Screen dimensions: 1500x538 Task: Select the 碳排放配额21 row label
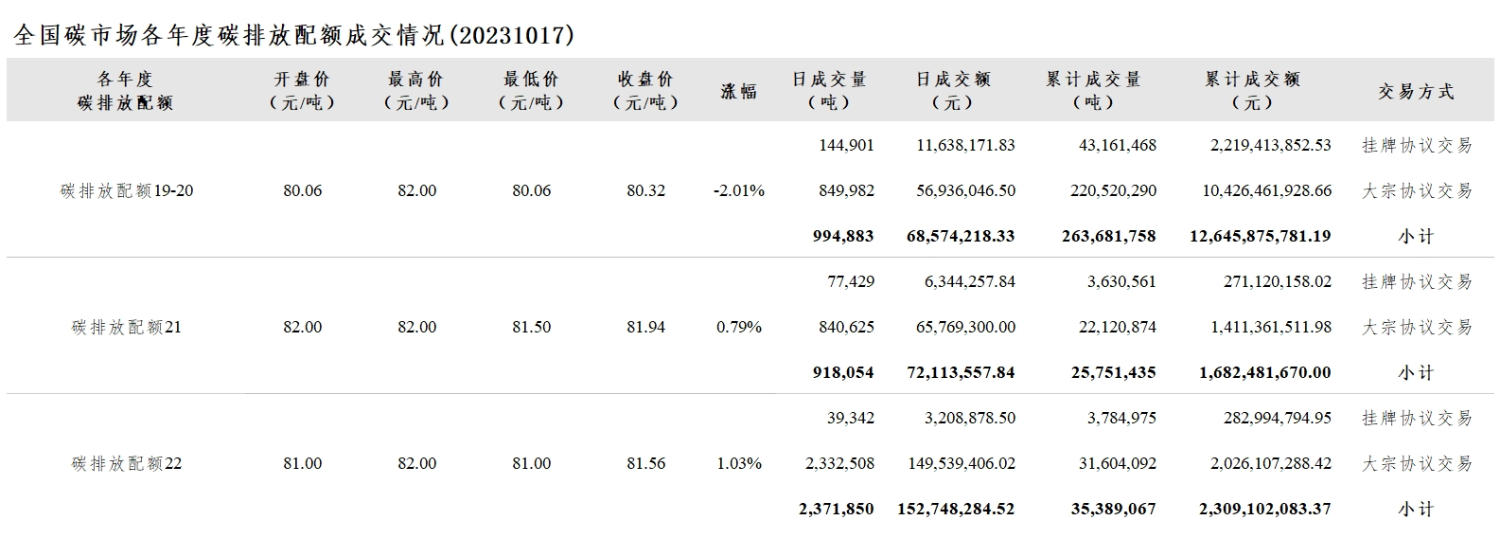point(127,326)
